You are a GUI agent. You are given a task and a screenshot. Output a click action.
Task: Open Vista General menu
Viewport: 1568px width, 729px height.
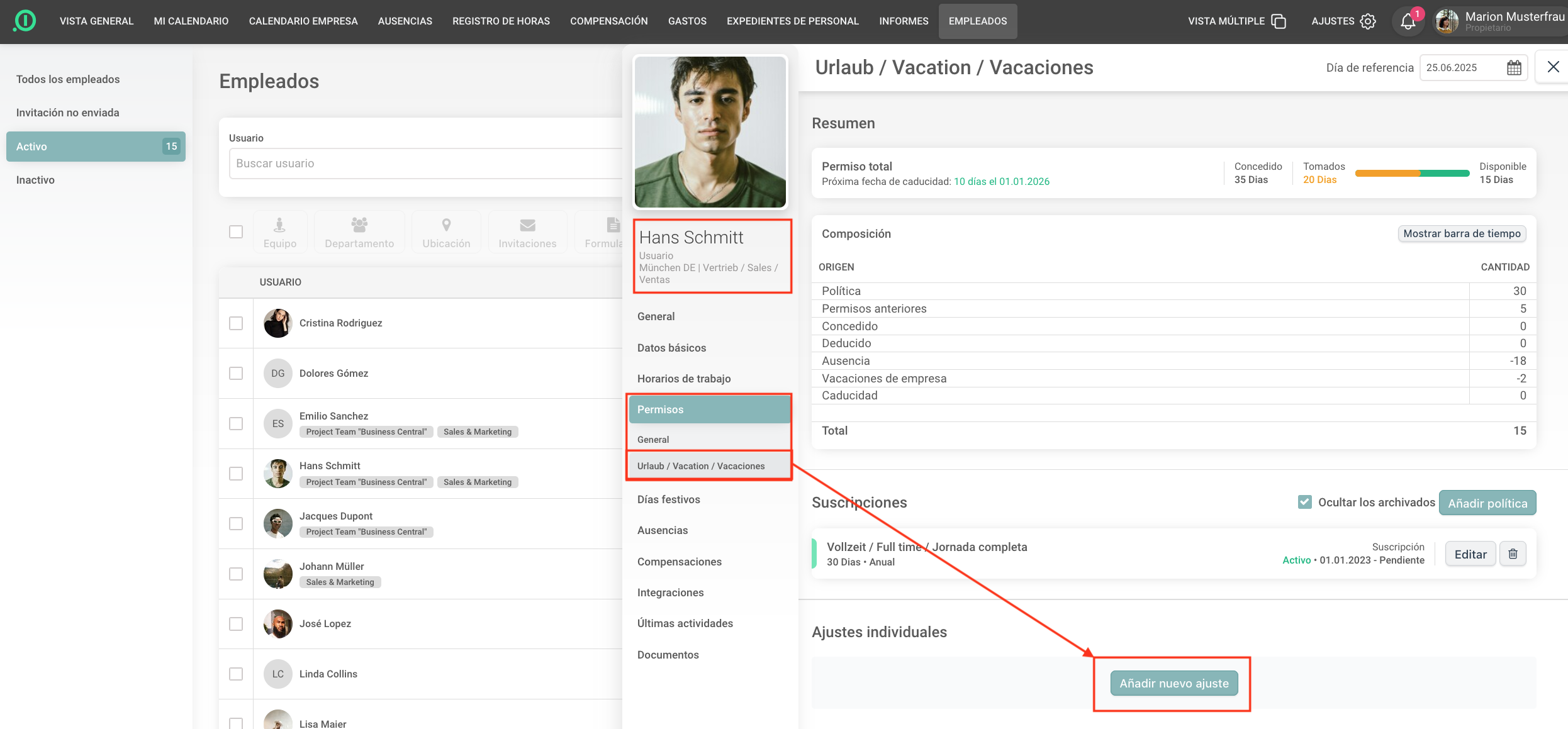pos(96,21)
